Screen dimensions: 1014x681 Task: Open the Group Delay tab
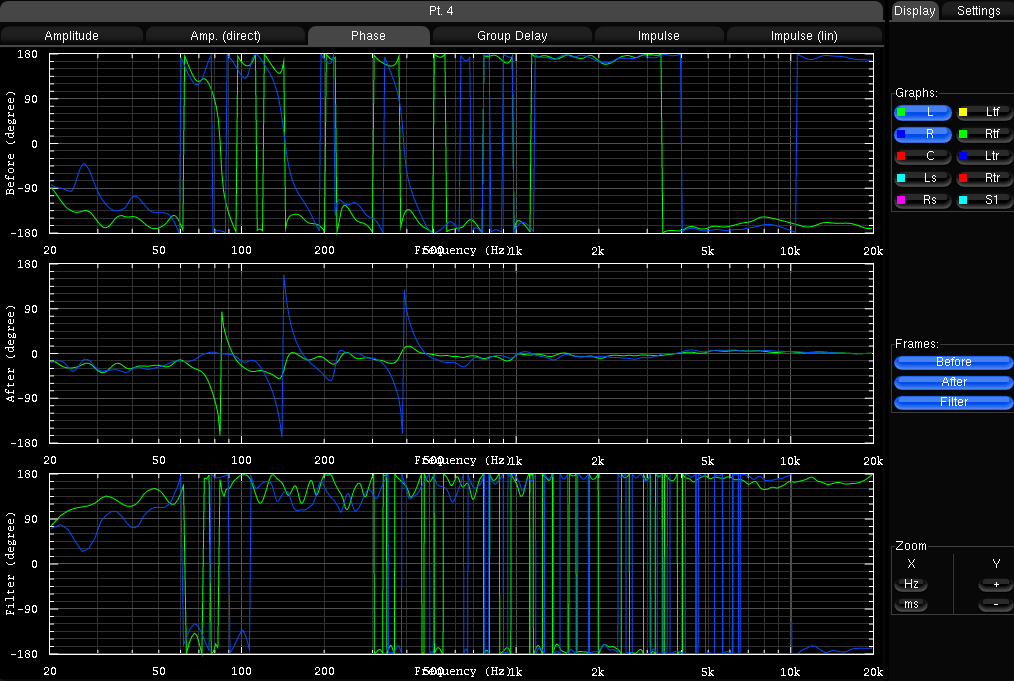(511, 36)
